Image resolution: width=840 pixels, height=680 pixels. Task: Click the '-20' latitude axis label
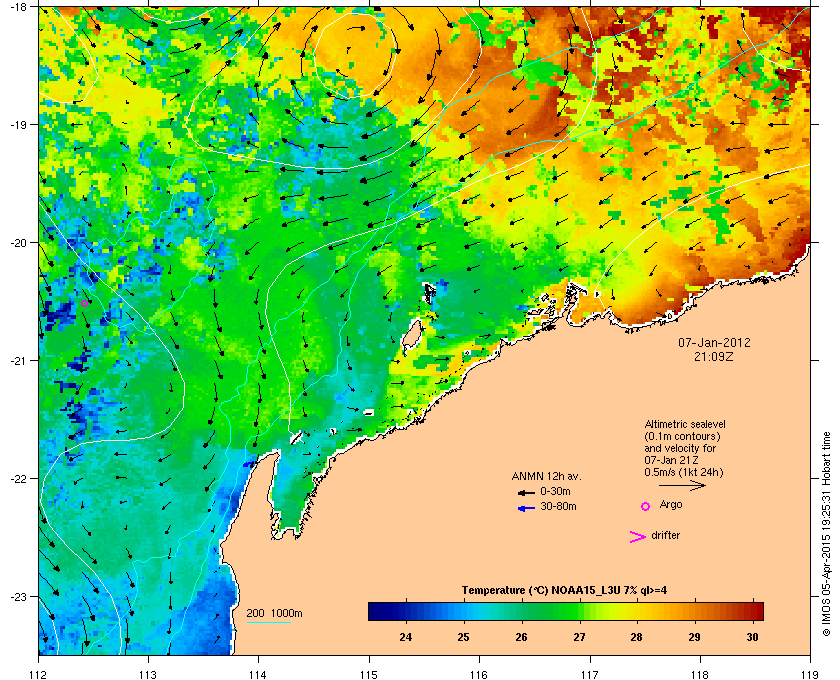point(17,242)
